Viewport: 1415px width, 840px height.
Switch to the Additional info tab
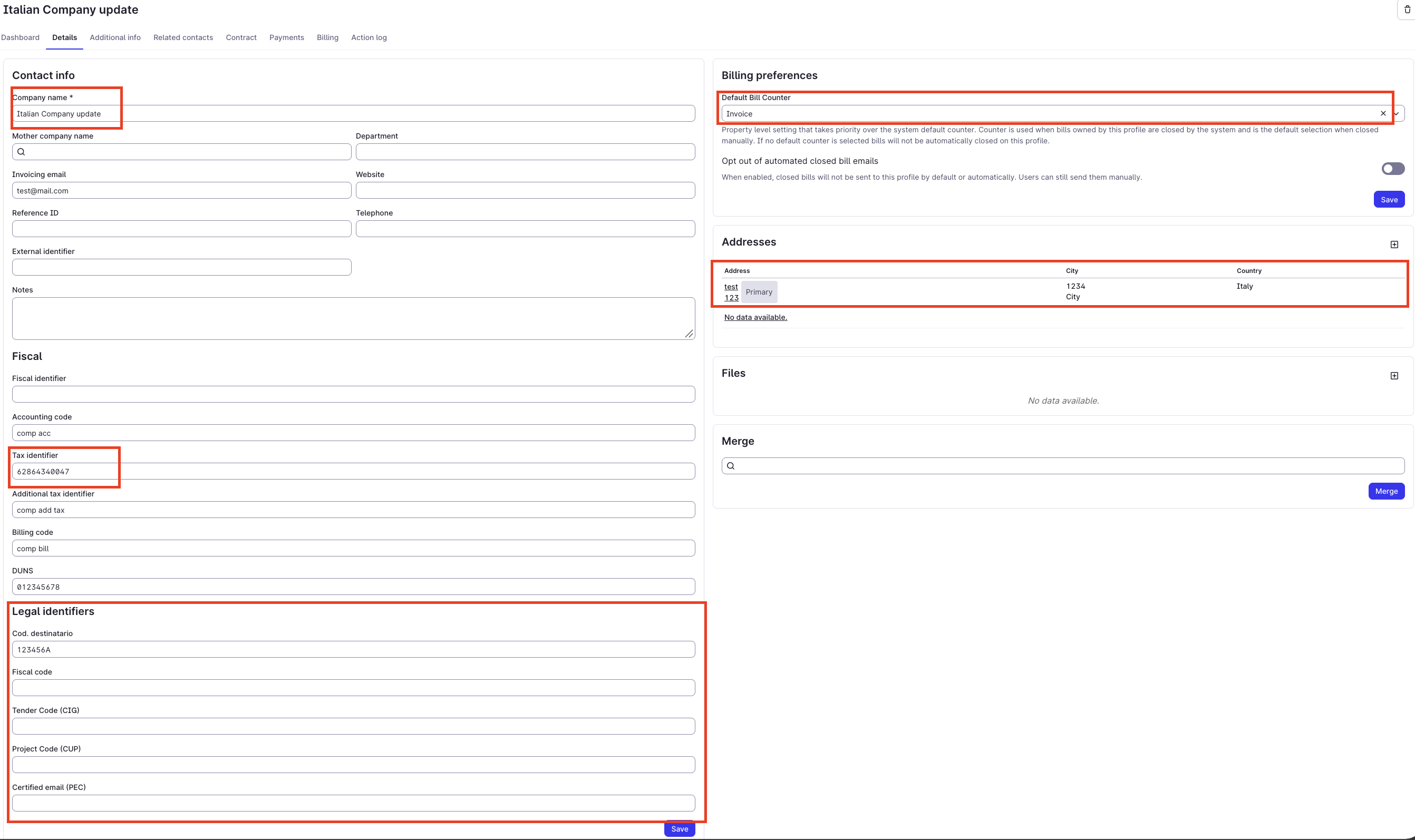tap(115, 37)
